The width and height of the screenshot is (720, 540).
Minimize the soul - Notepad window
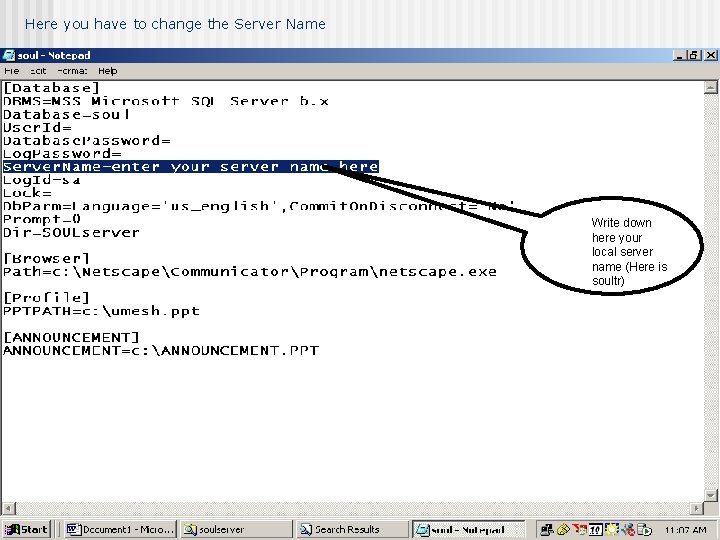(x=679, y=56)
